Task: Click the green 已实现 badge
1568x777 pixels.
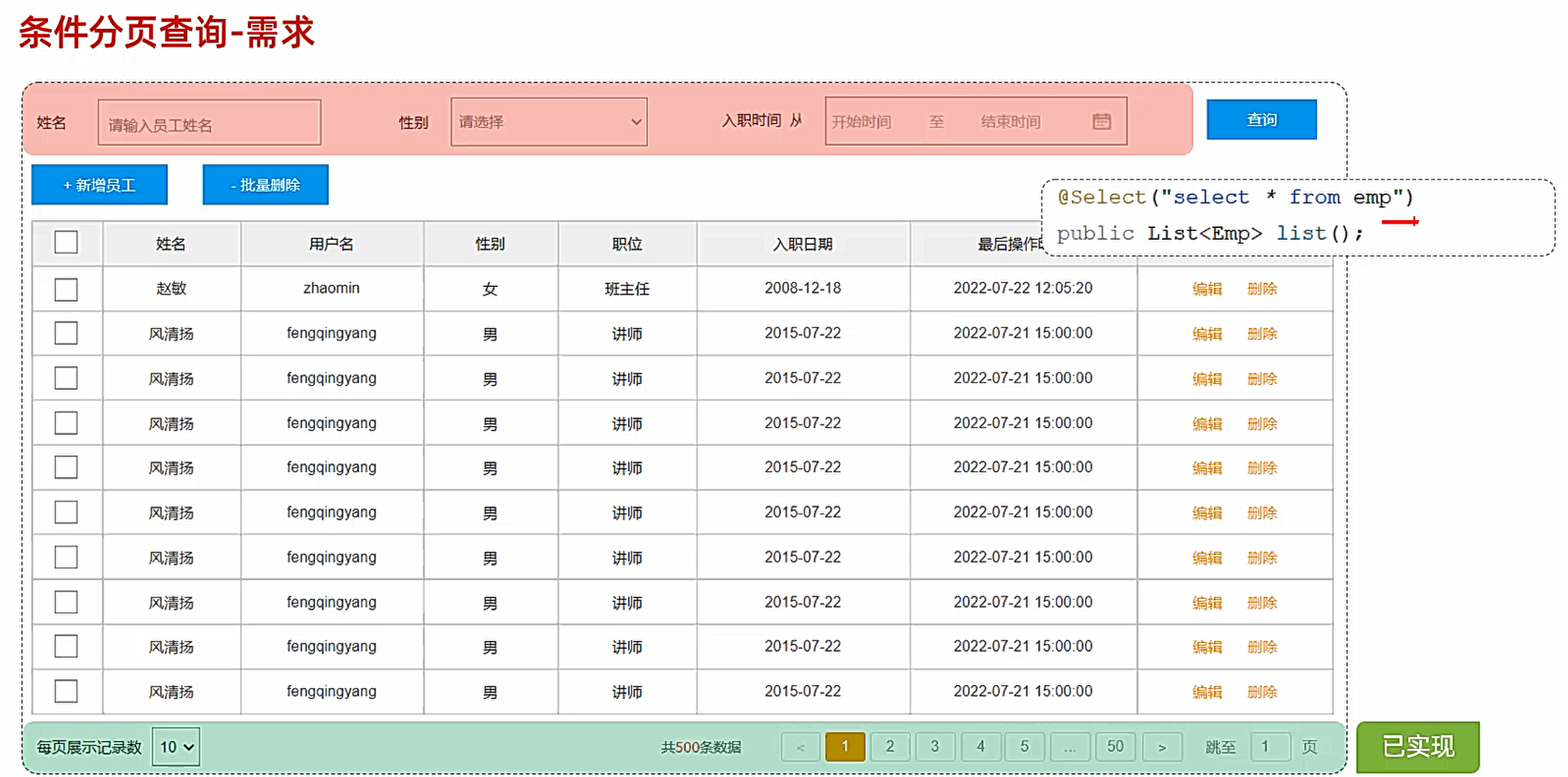Action: click(1418, 747)
